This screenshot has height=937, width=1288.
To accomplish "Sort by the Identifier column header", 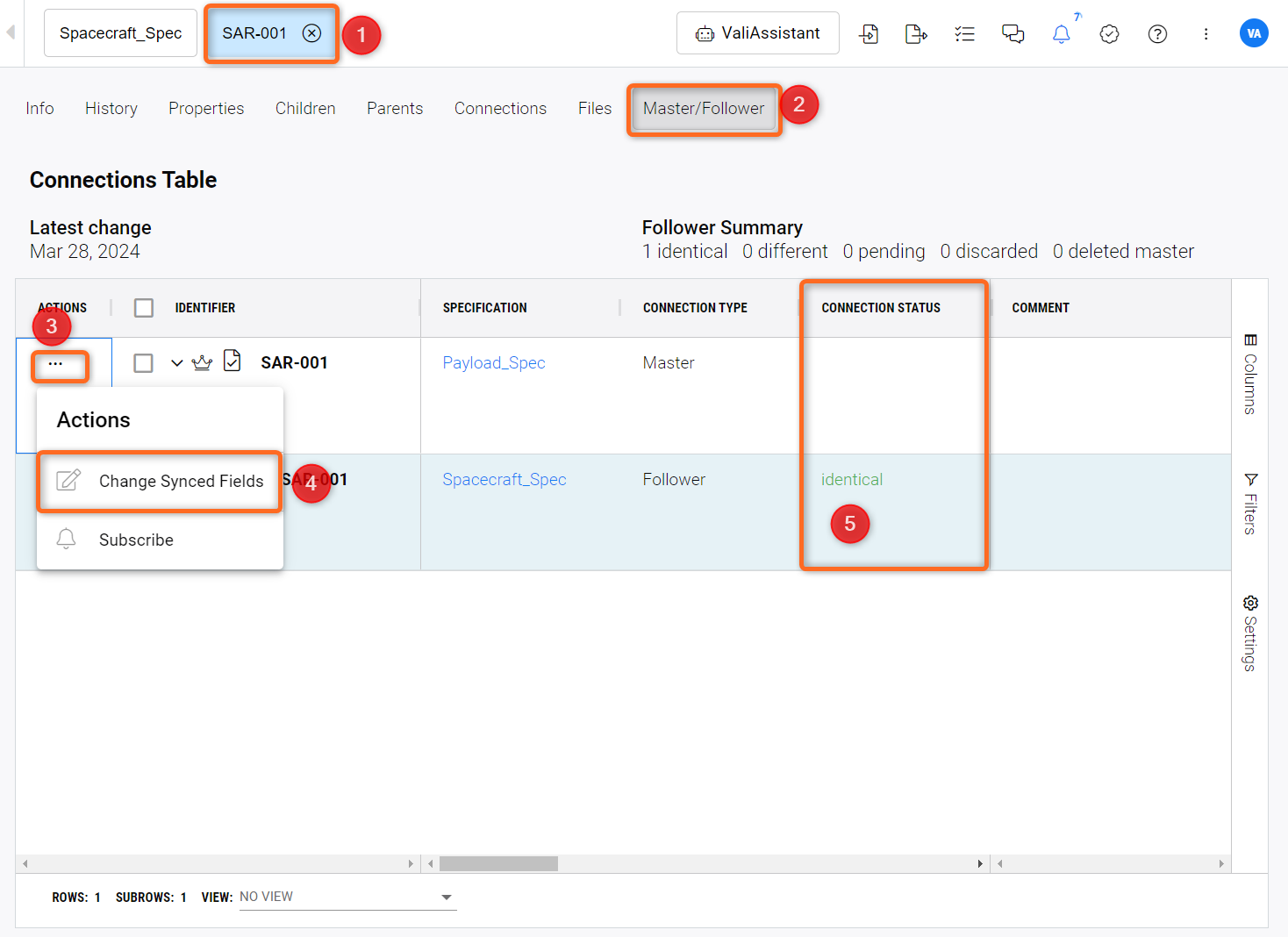I will [205, 308].
